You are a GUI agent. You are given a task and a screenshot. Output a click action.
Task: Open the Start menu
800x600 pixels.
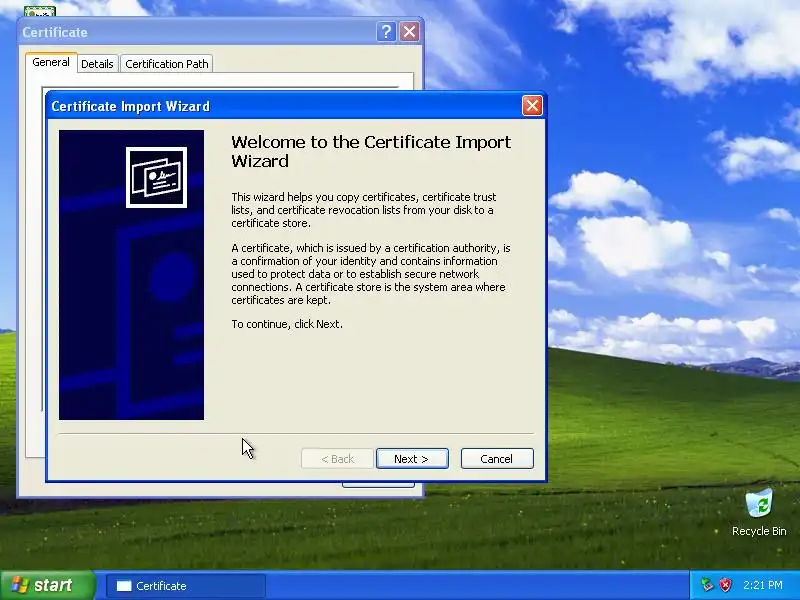(47, 585)
